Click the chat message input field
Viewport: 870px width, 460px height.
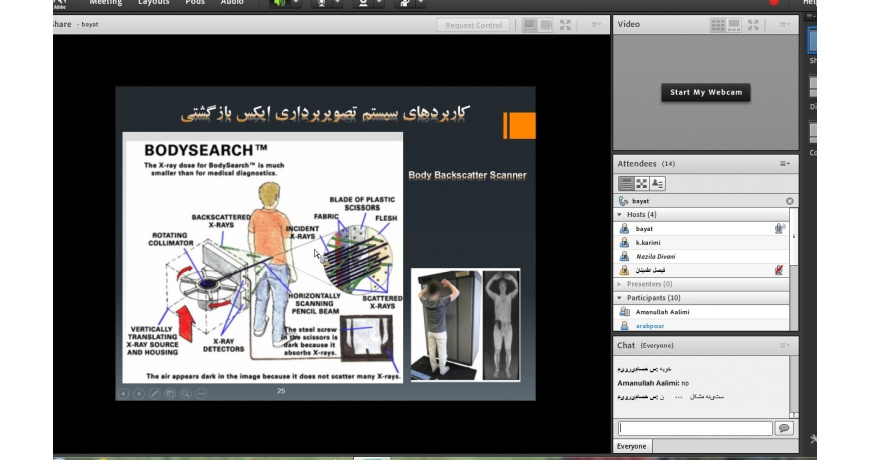(x=695, y=428)
